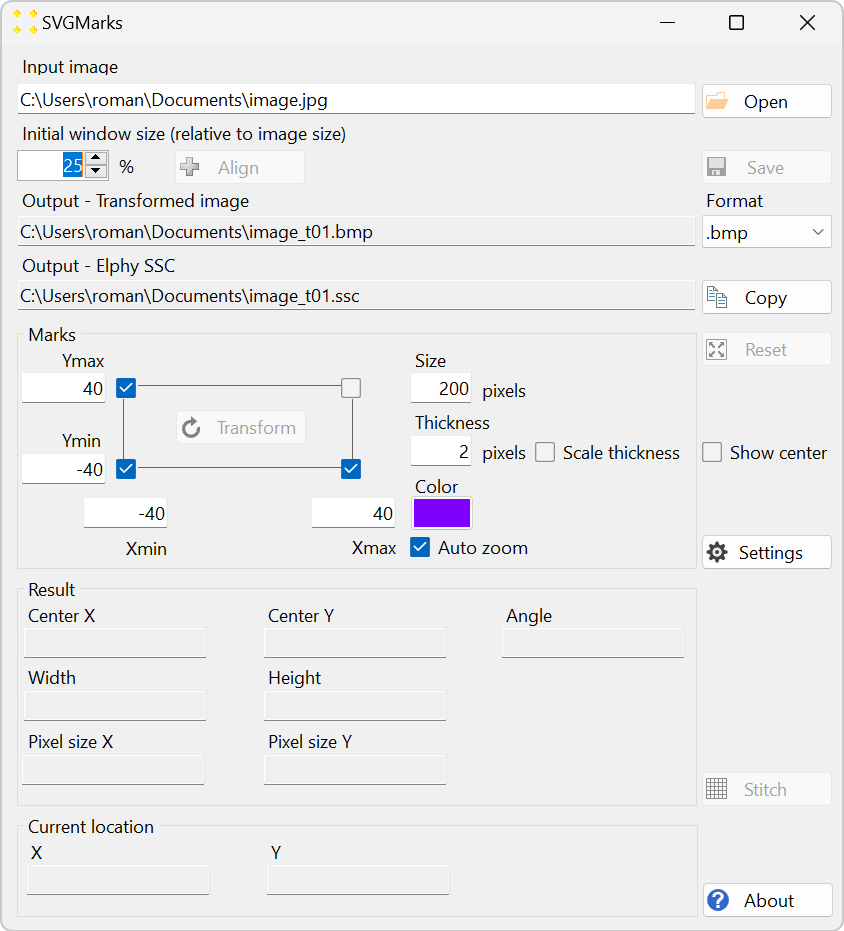Click the Reset expand-arrows icon
This screenshot has width=844, height=931.
(716, 350)
